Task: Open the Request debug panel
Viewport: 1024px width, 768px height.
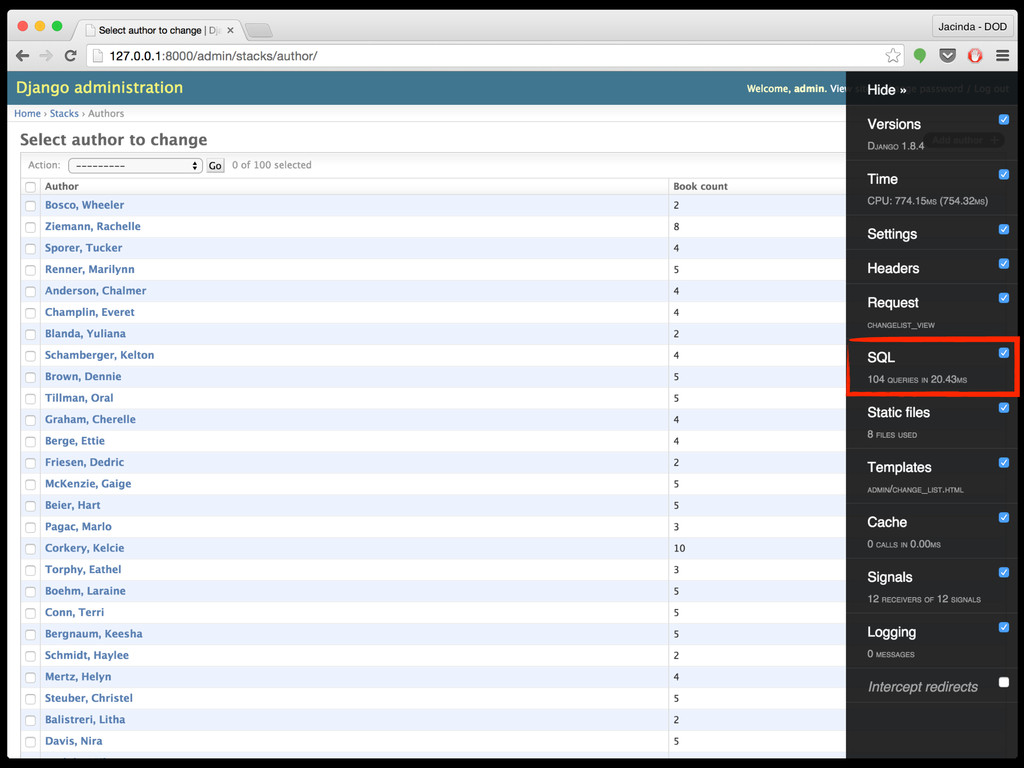Action: click(x=893, y=302)
